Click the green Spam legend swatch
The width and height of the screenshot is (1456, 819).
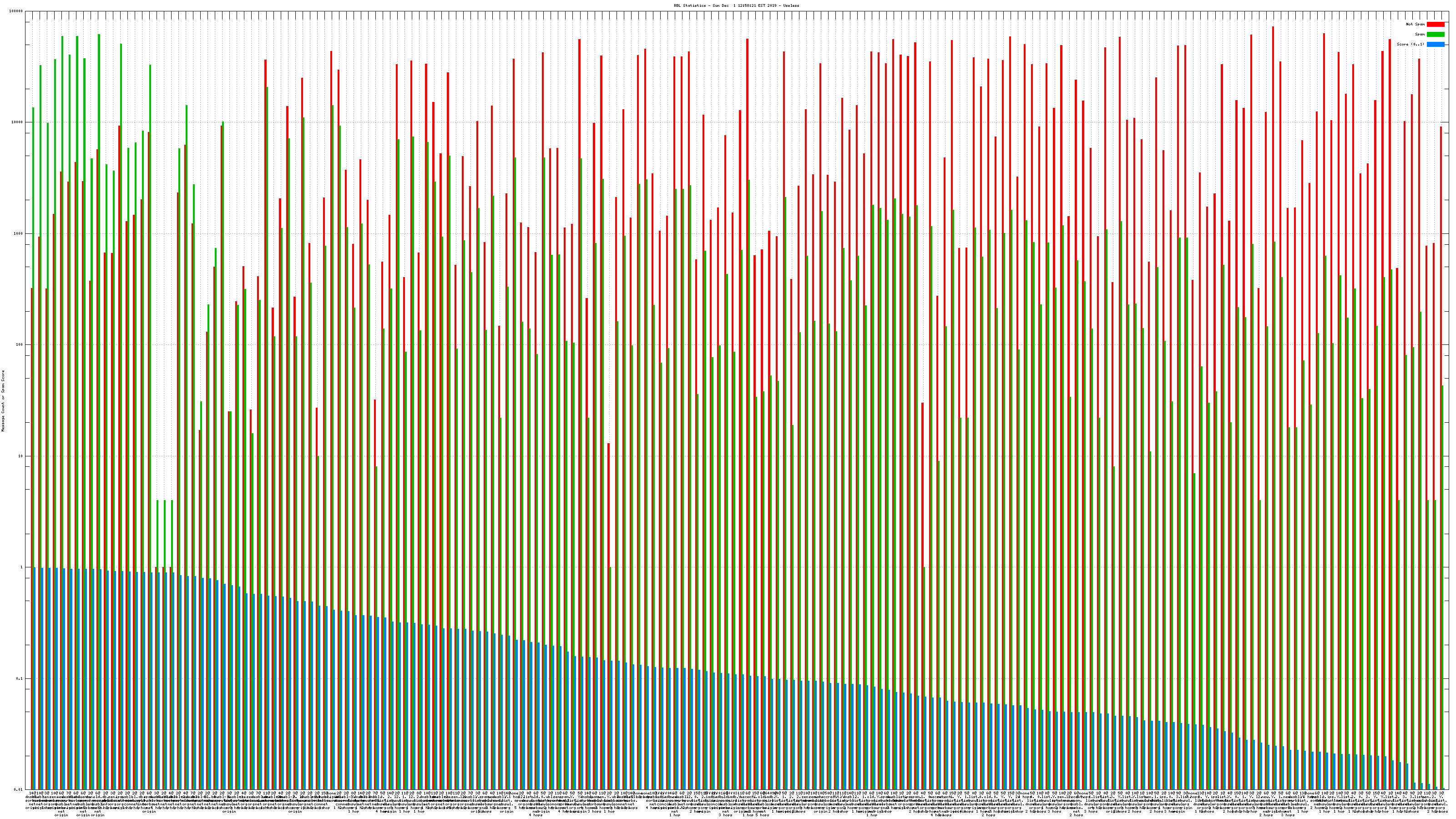point(1435,35)
